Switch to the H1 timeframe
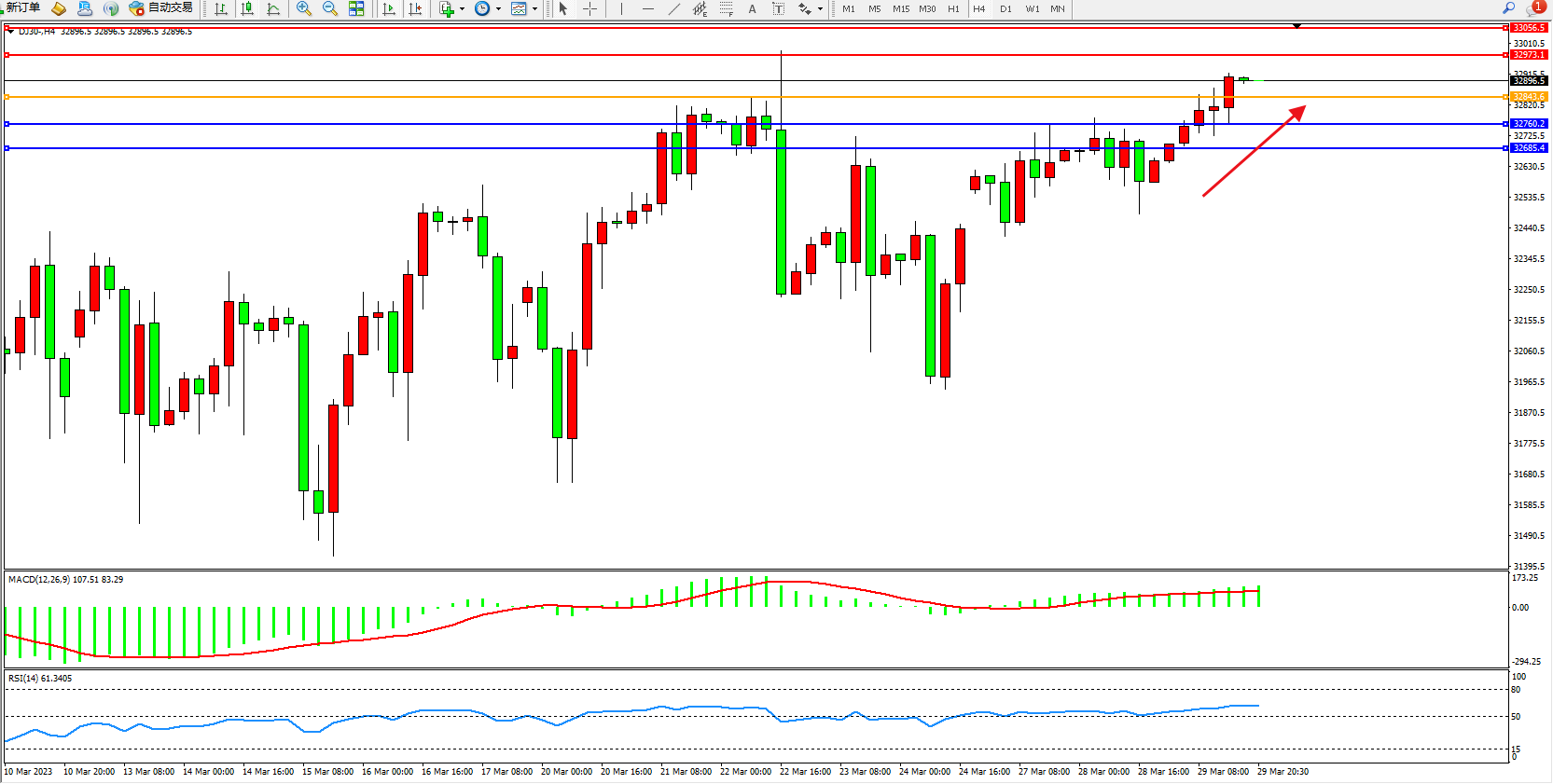1553x784 pixels. point(953,8)
